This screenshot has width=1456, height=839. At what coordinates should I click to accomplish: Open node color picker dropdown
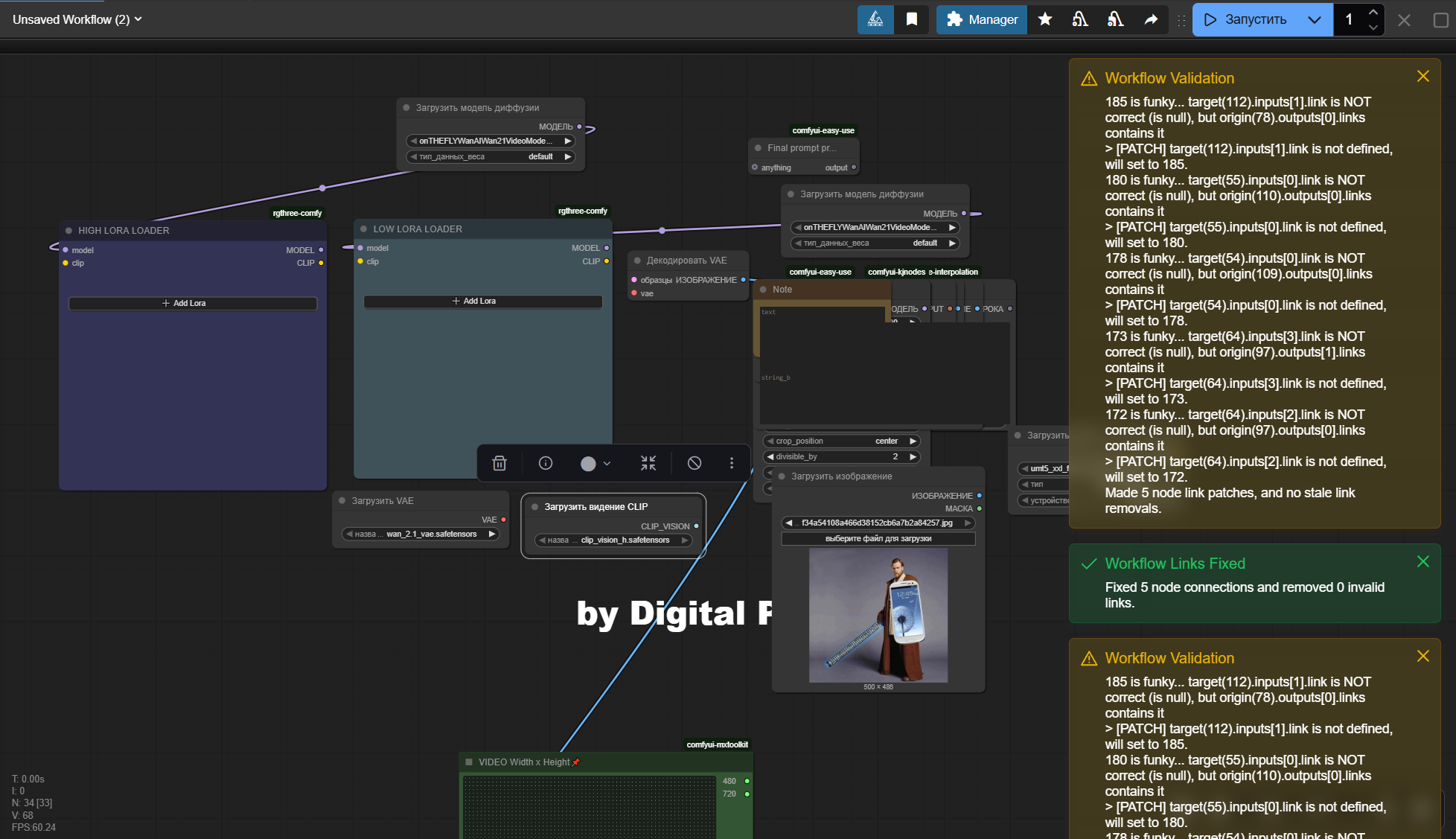596,463
